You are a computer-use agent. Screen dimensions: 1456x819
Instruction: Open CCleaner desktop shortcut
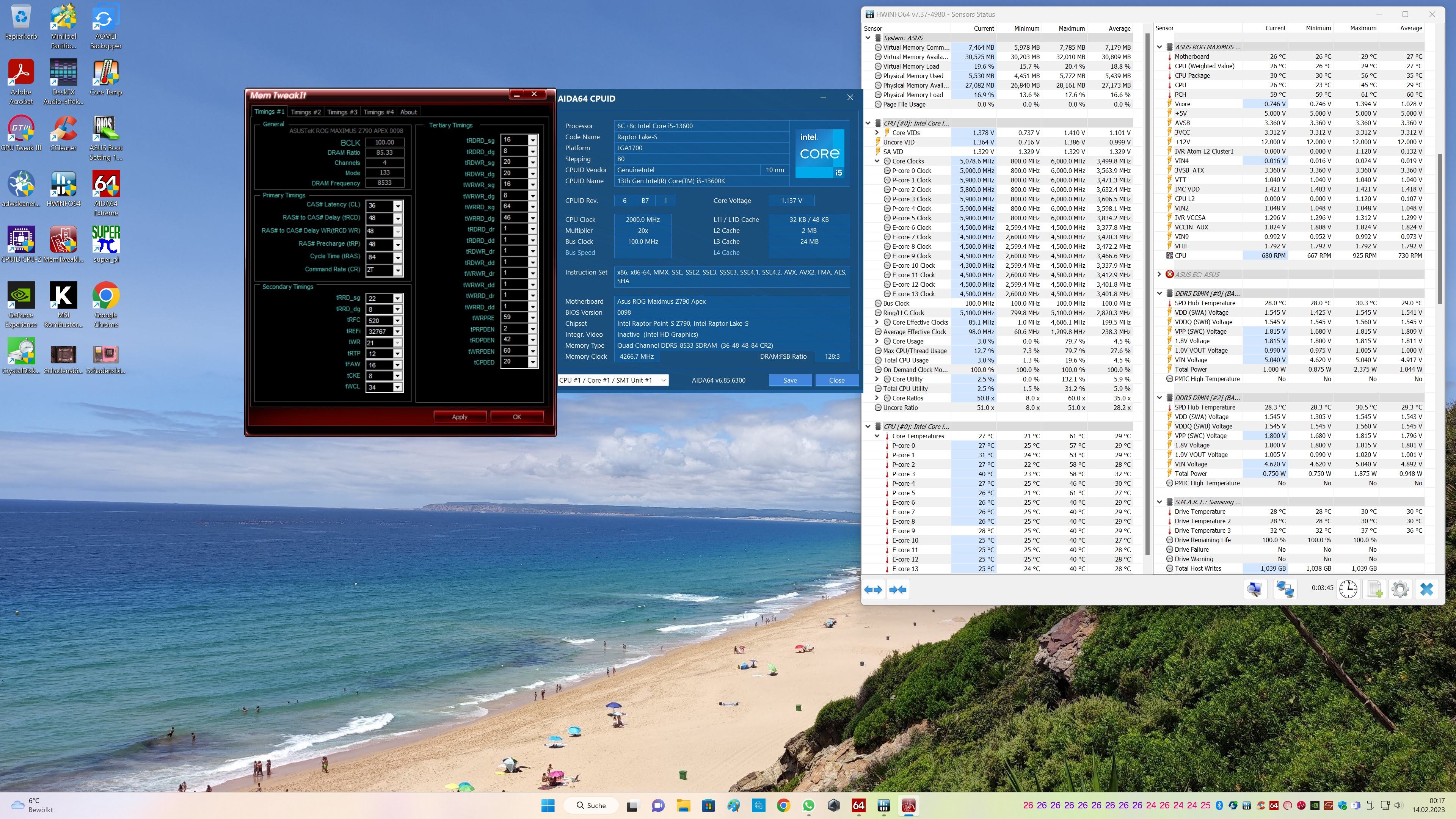[x=63, y=133]
